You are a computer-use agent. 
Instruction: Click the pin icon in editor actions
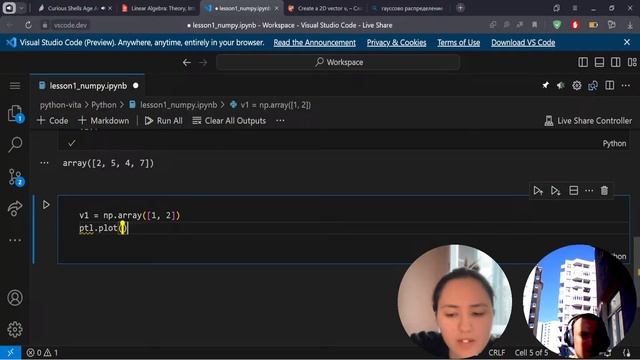545,85
